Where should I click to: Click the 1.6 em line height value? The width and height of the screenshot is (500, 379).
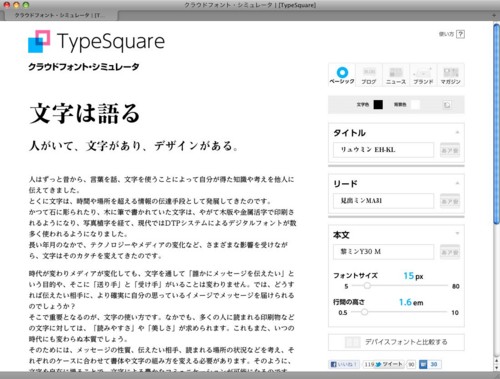tap(411, 302)
